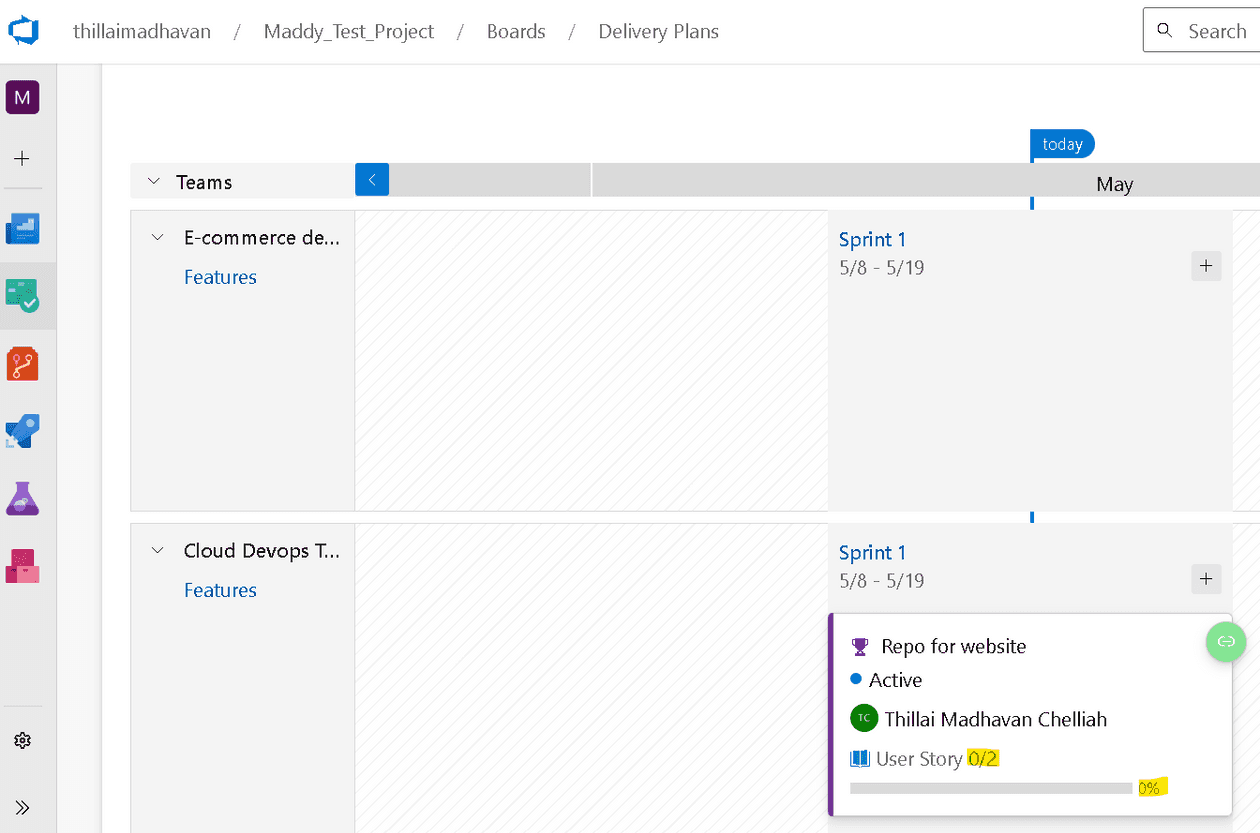This screenshot has height=833, width=1260.
Task: Click the card's progress bar
Action: (x=991, y=788)
